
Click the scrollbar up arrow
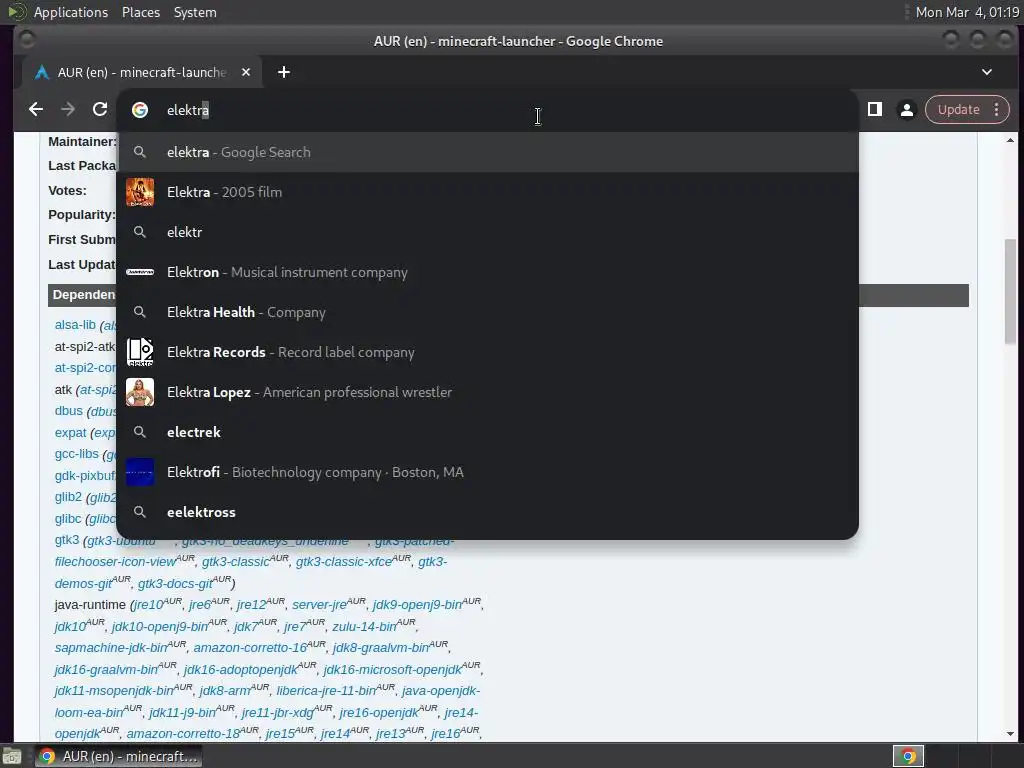(x=1010, y=140)
